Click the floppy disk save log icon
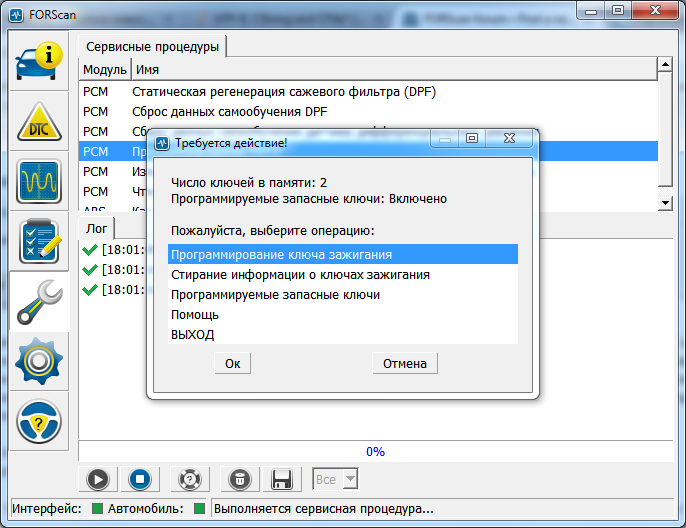This screenshot has width=686, height=528. coord(281,479)
